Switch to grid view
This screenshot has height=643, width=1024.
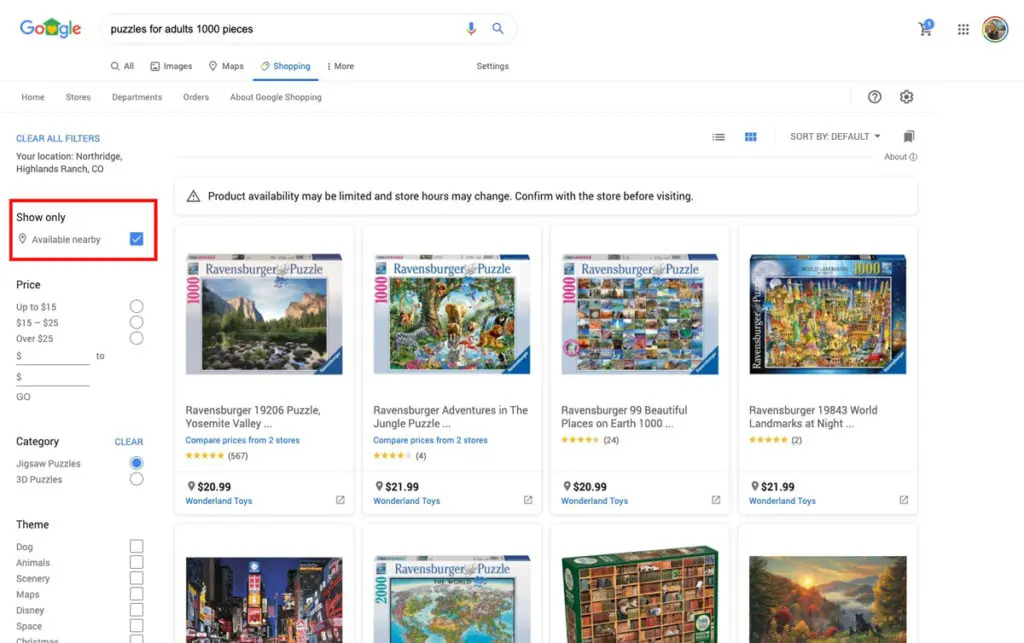(x=750, y=137)
